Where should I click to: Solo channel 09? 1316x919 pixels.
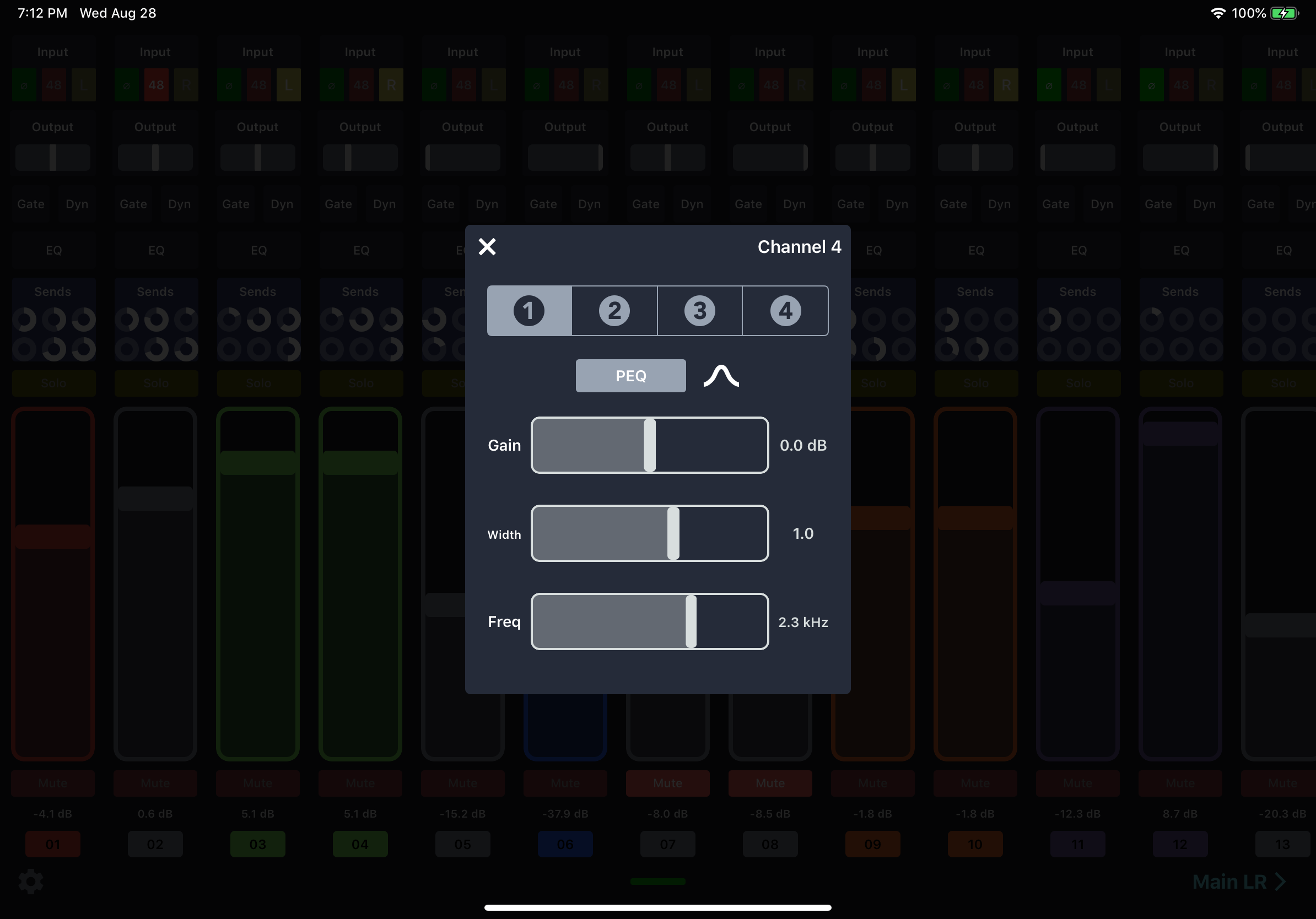click(872, 383)
